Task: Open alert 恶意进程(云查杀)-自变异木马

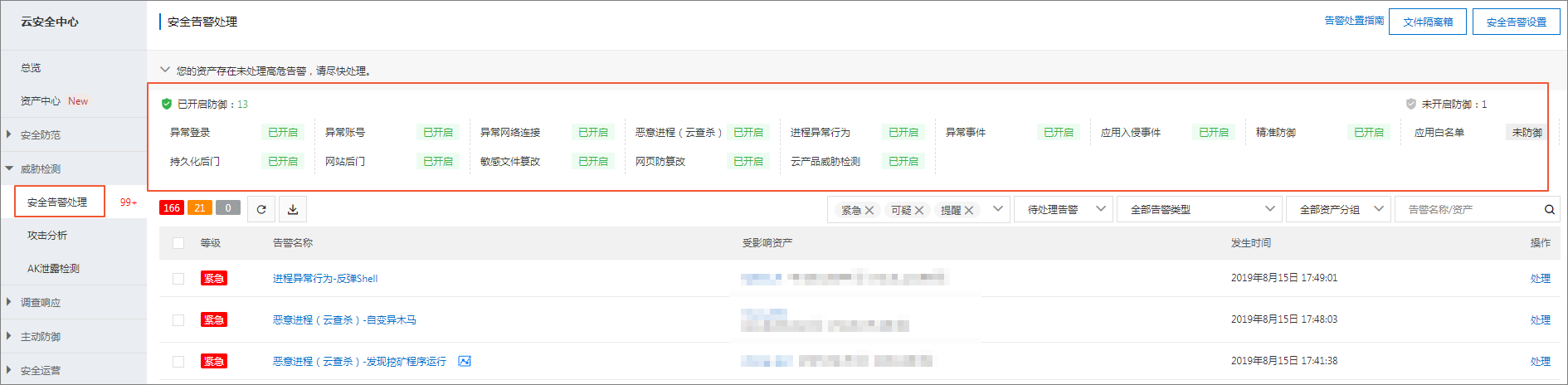Action: (344, 320)
